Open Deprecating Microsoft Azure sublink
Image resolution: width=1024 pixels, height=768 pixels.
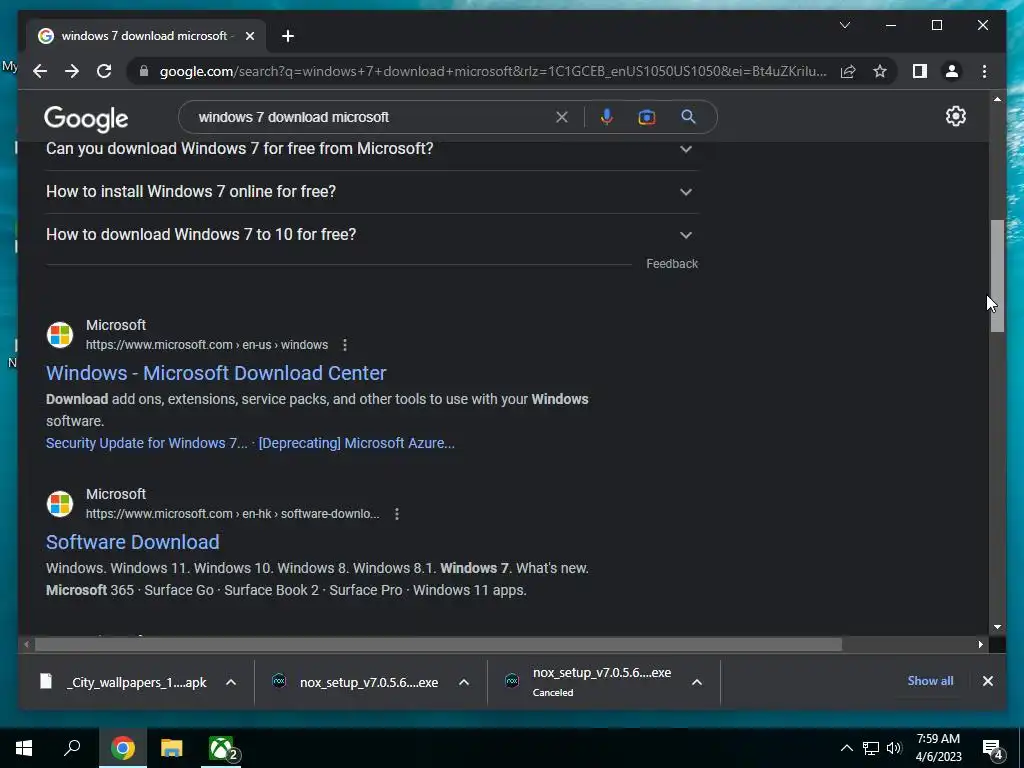[x=357, y=443]
